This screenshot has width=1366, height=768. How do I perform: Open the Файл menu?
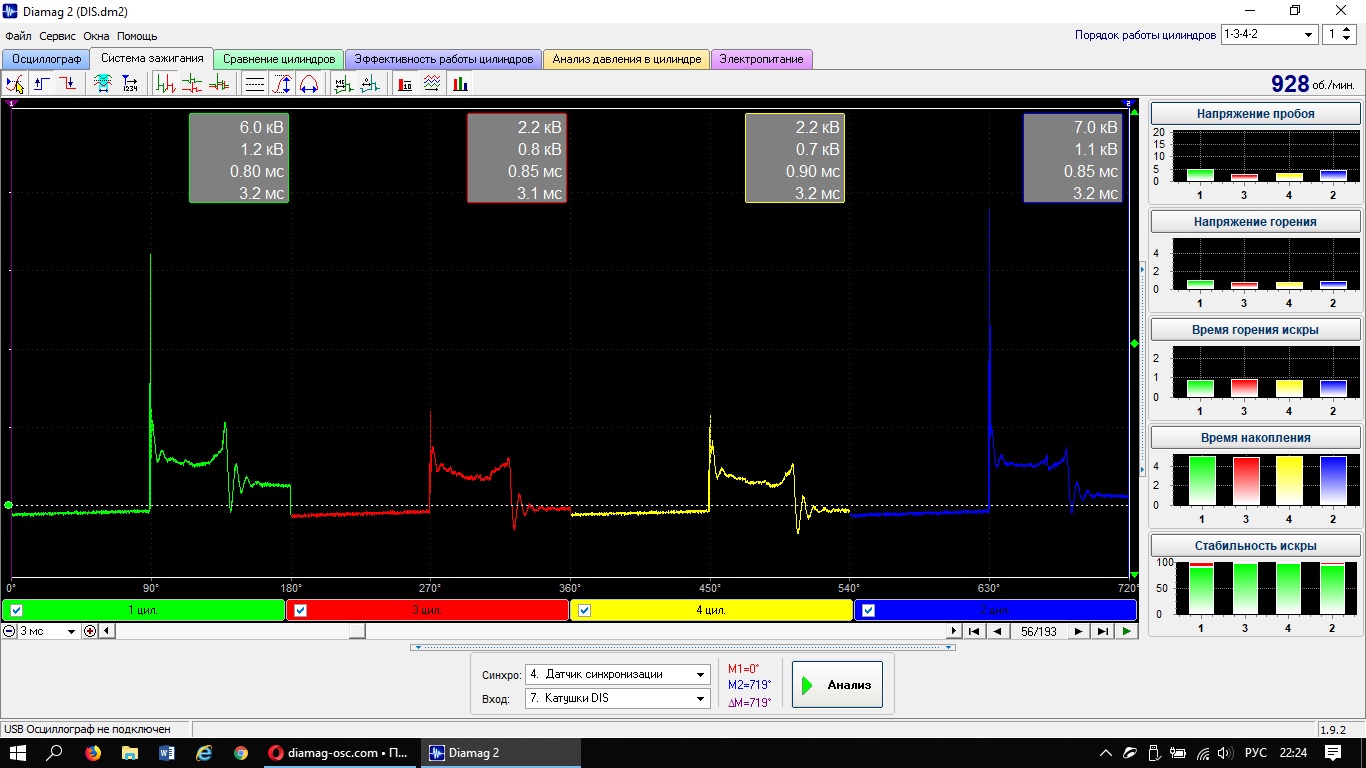[18, 36]
